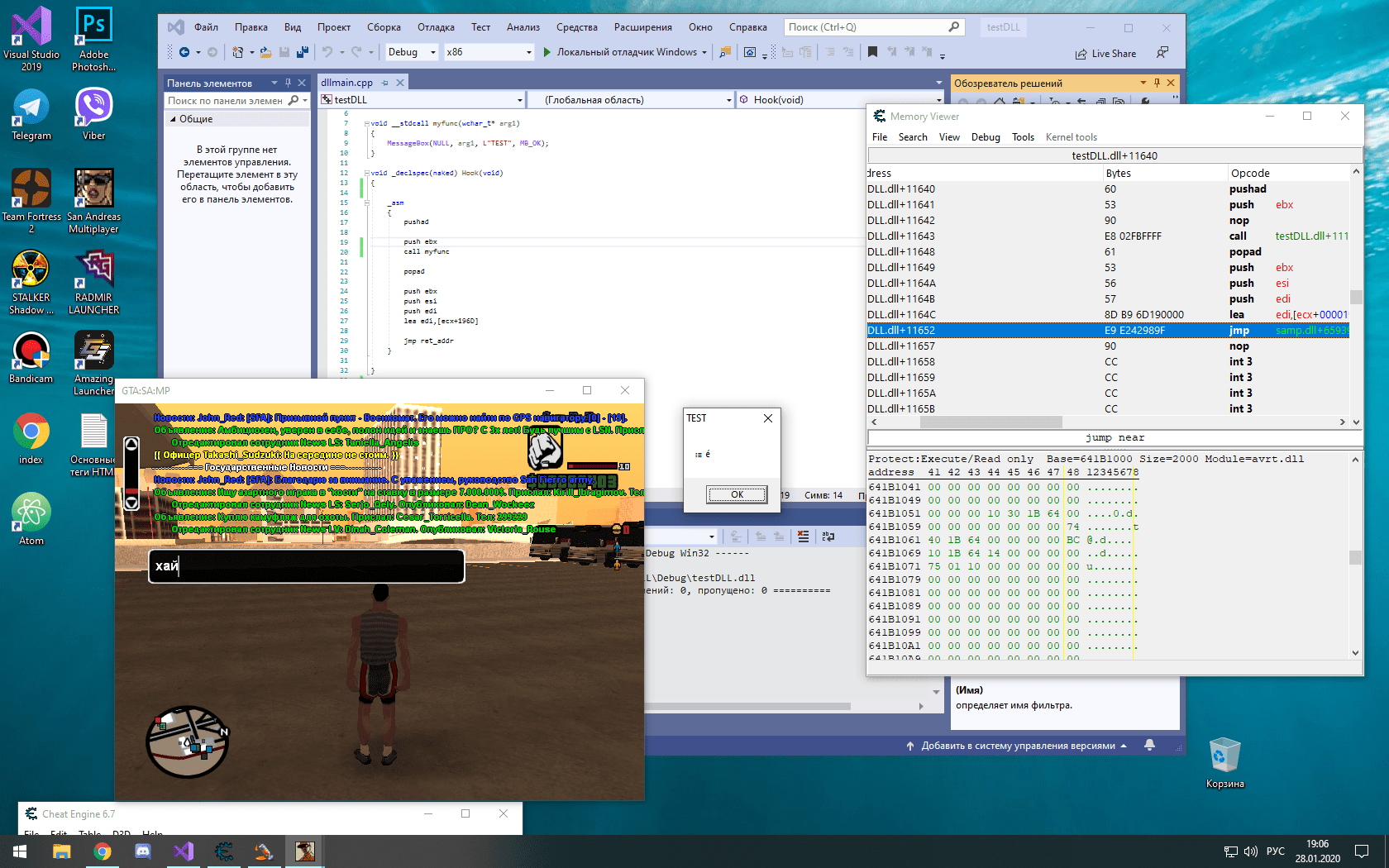Click the volume icon in system tray

point(1250,851)
